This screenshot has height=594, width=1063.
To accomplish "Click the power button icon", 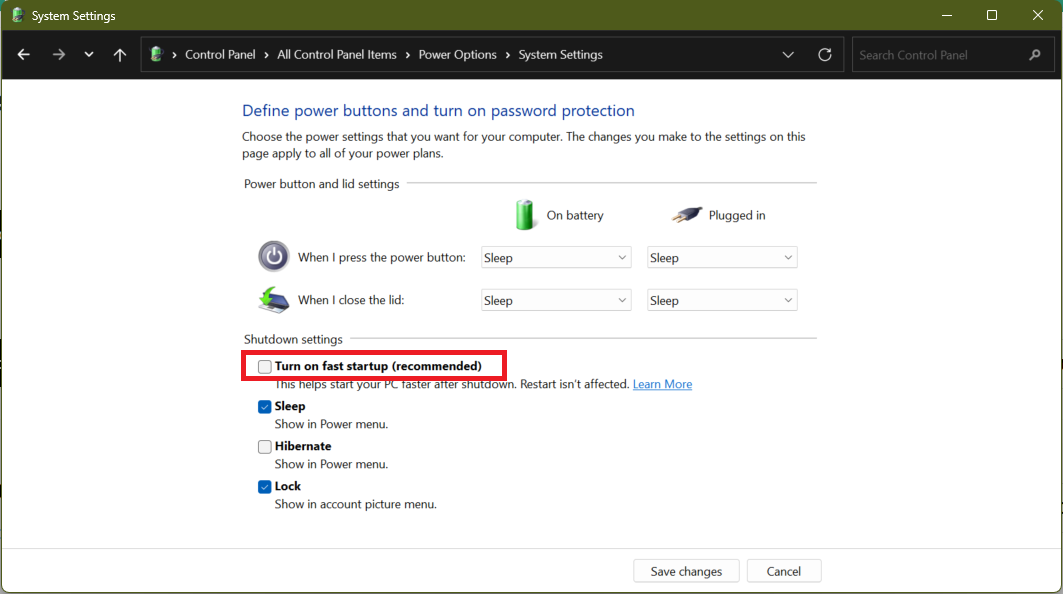I will 274,256.
